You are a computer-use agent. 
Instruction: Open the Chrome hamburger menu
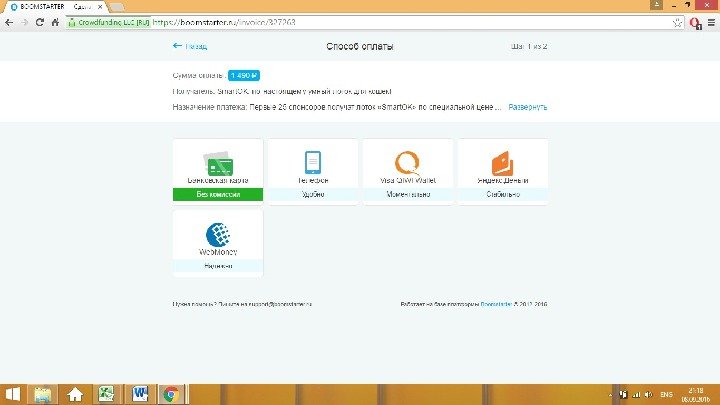(711, 22)
